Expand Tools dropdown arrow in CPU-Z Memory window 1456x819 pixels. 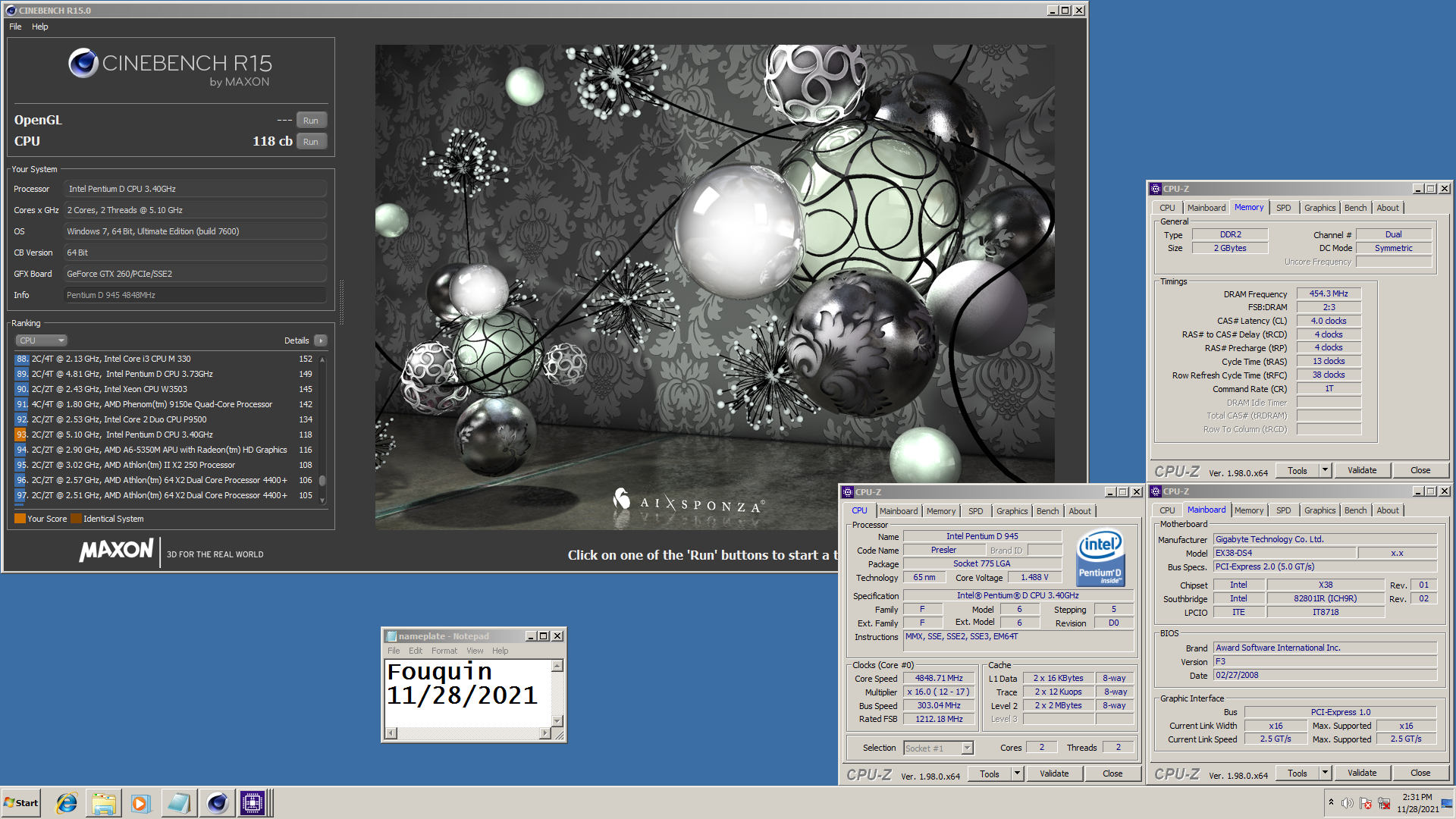pyautogui.click(x=1326, y=470)
